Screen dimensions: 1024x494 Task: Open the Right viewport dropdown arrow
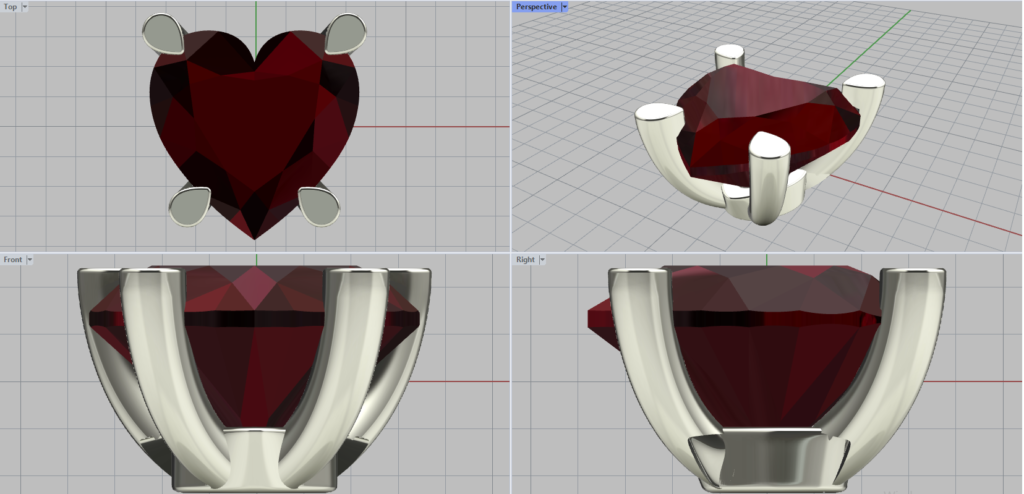542,259
